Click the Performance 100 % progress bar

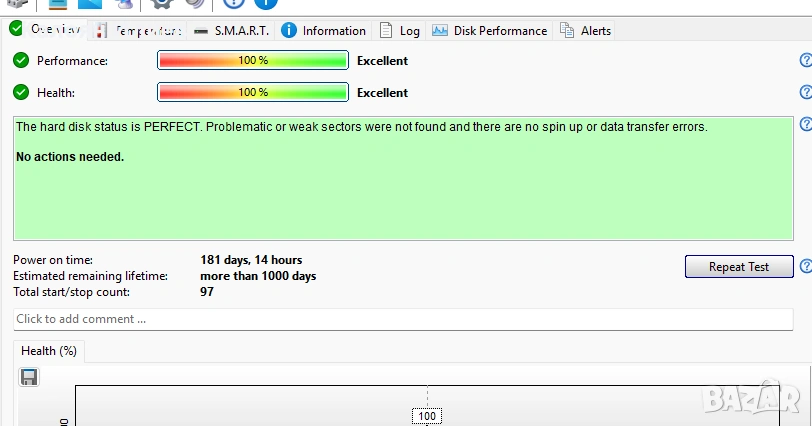pos(253,61)
